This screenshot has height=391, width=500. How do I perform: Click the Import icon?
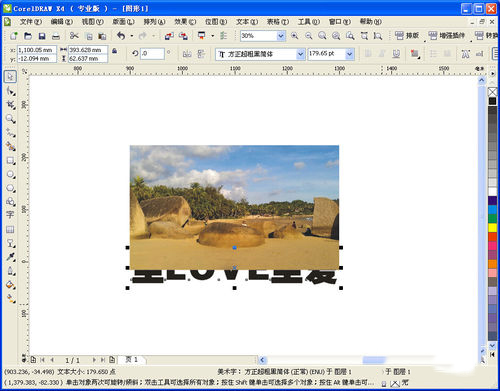click(169, 36)
